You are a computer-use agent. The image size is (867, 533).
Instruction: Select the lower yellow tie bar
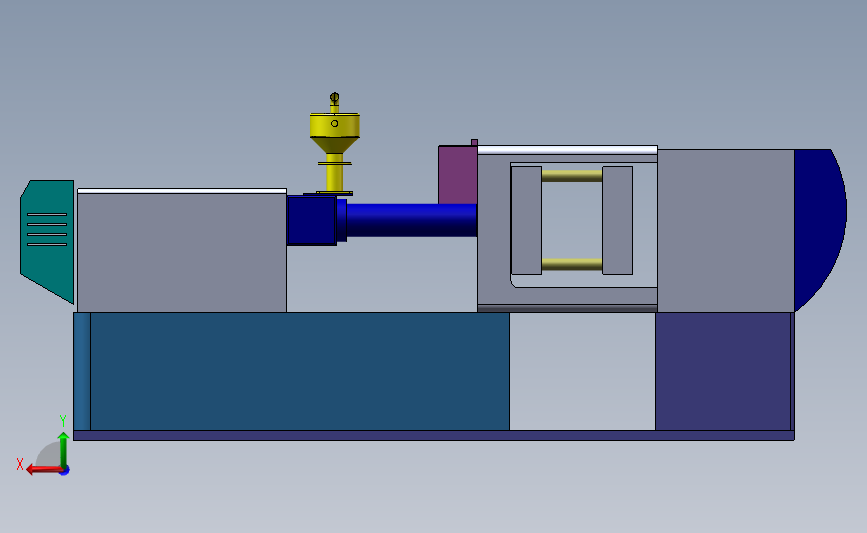click(572, 264)
